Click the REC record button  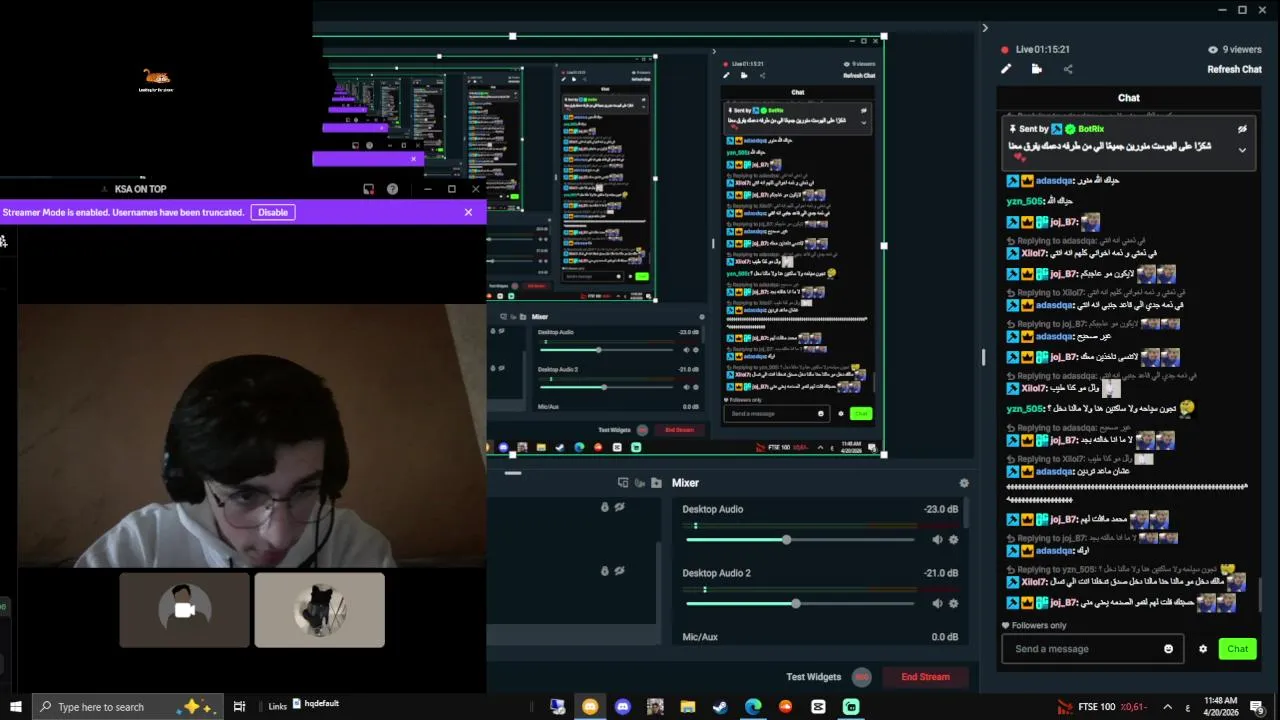pyautogui.click(x=862, y=677)
